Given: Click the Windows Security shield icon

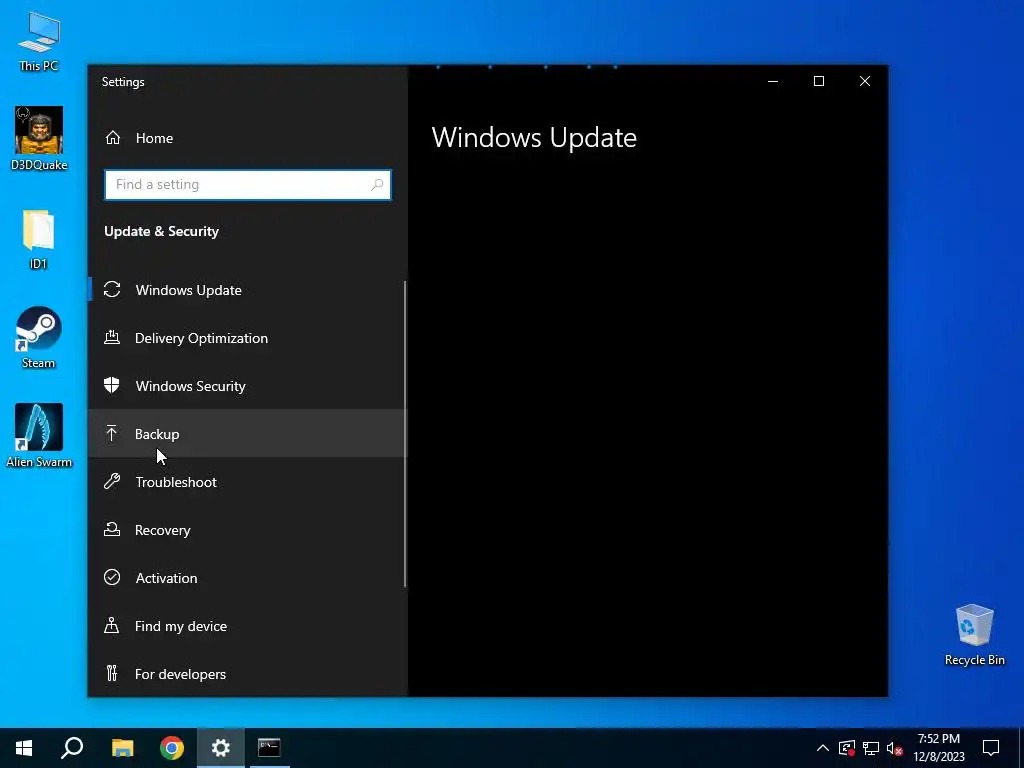Looking at the screenshot, I should coord(112,385).
